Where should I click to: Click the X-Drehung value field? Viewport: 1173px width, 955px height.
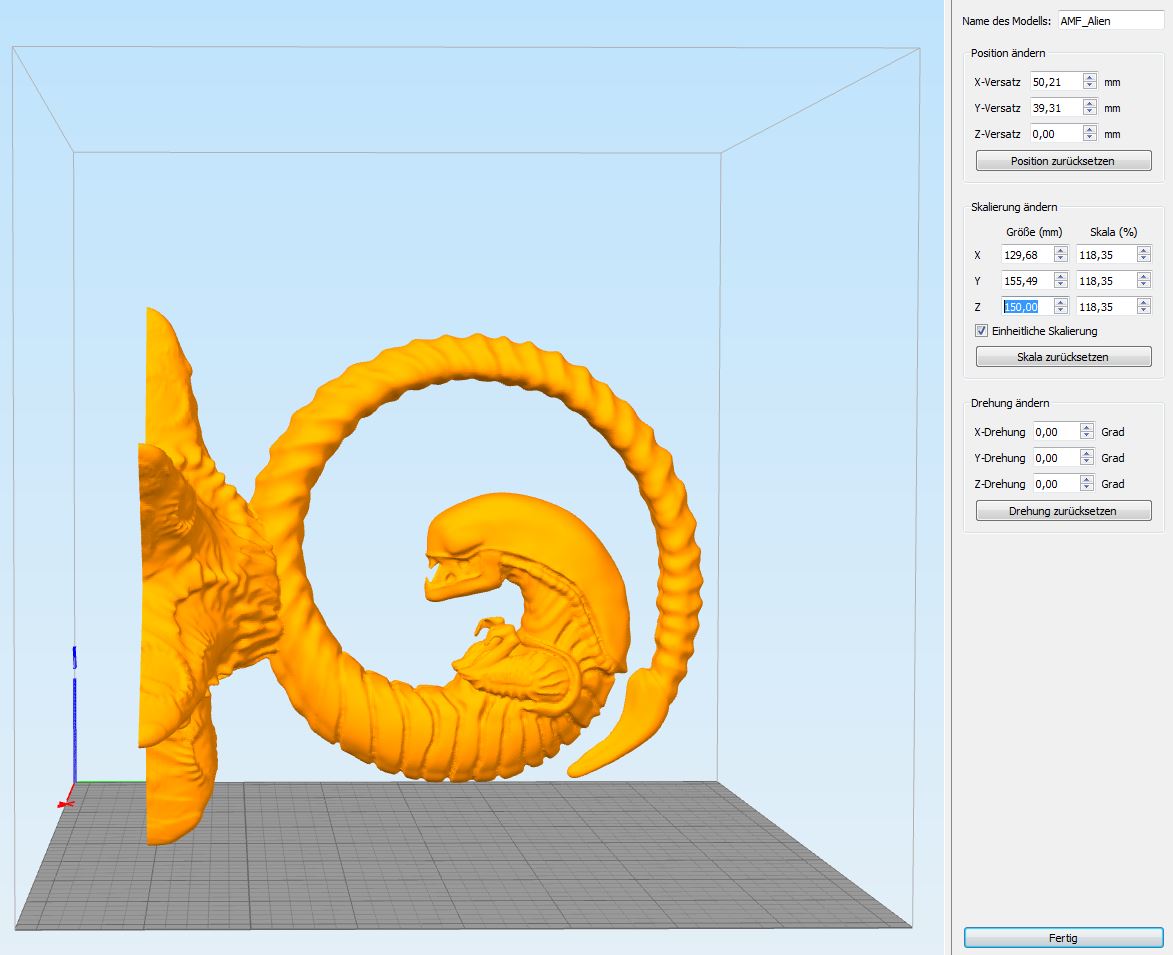(x=1056, y=432)
